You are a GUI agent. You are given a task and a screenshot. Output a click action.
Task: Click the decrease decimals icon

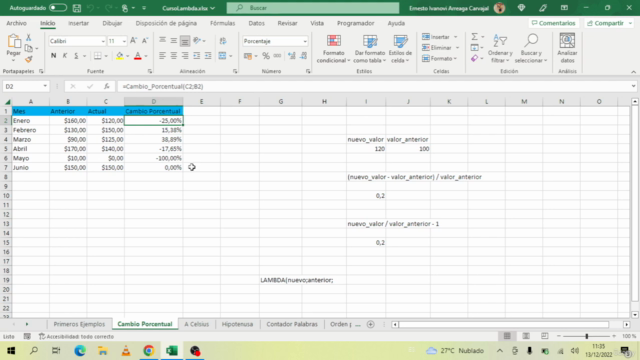[x=303, y=56]
